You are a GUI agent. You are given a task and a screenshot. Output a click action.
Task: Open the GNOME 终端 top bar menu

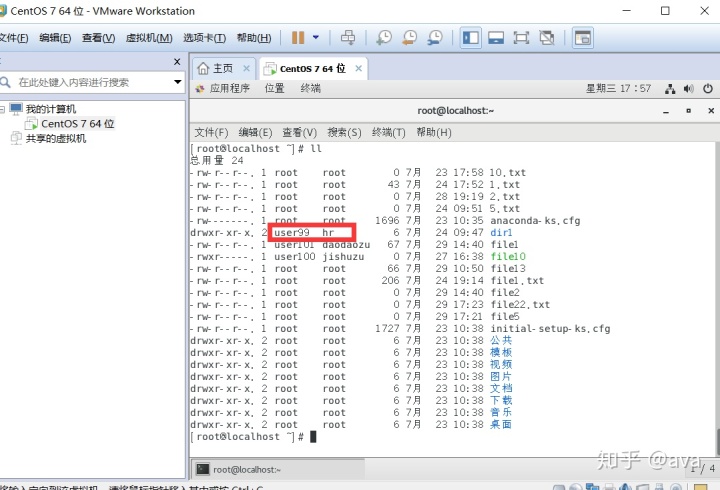(x=310, y=88)
